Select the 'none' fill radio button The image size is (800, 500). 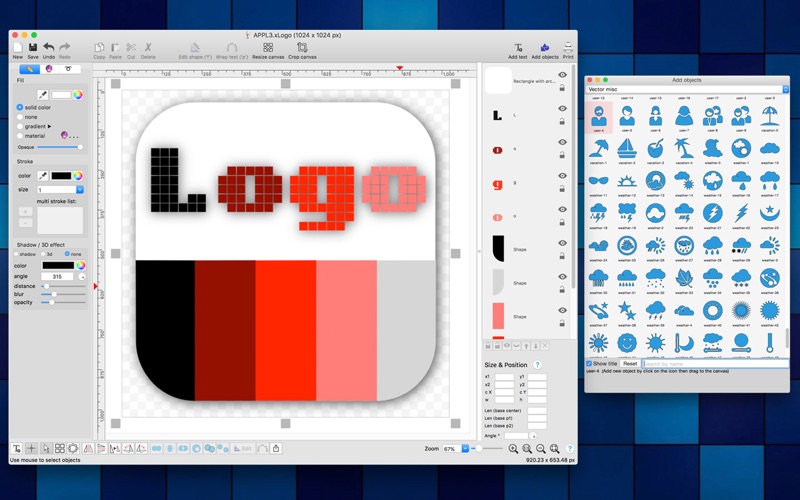point(20,117)
